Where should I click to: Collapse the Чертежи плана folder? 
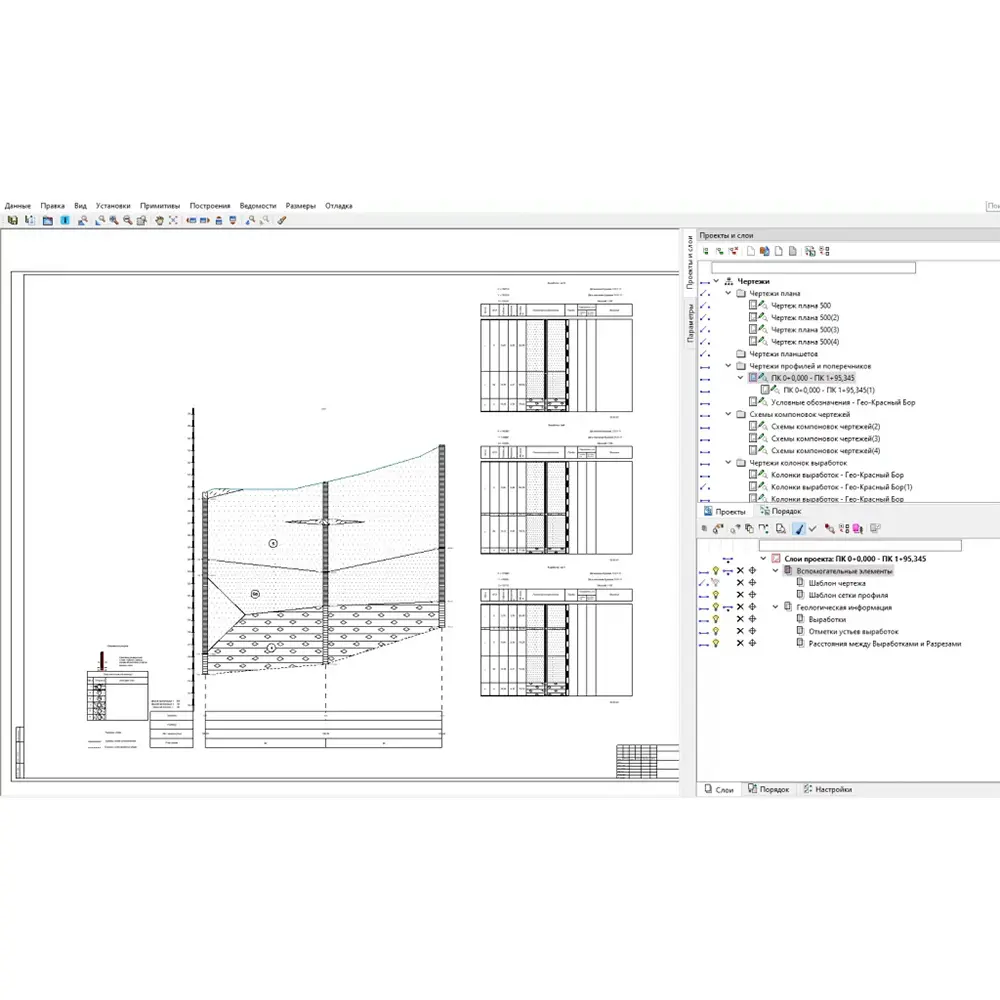(x=729, y=294)
